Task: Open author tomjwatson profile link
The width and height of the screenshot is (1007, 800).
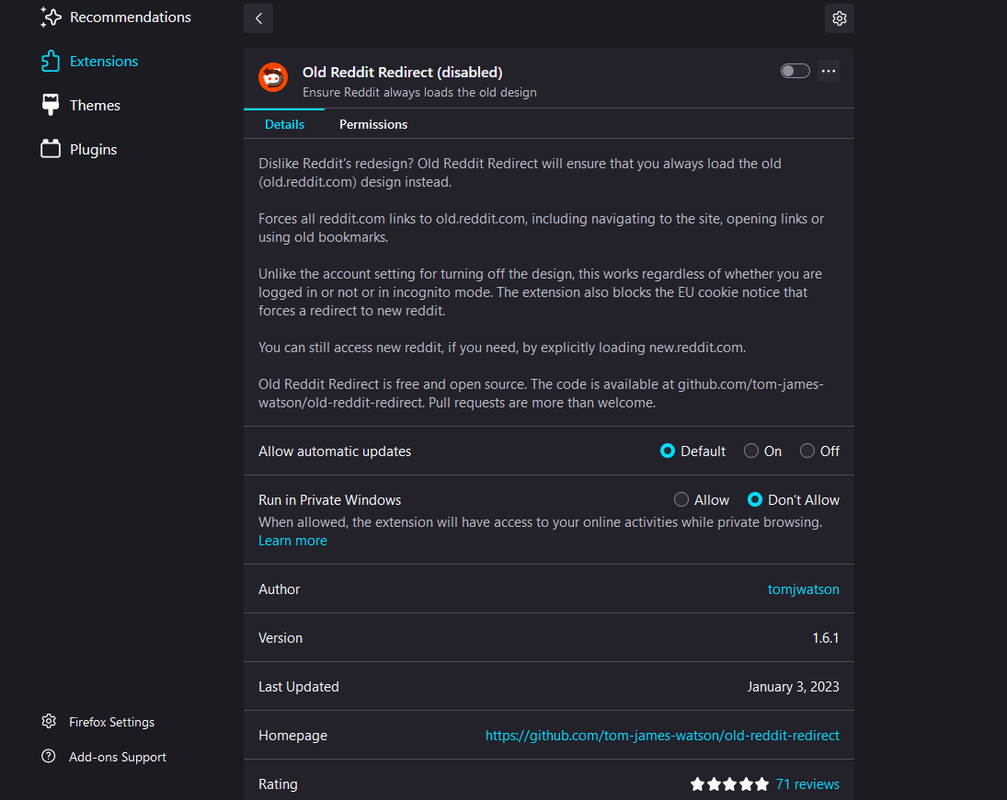Action: point(803,589)
